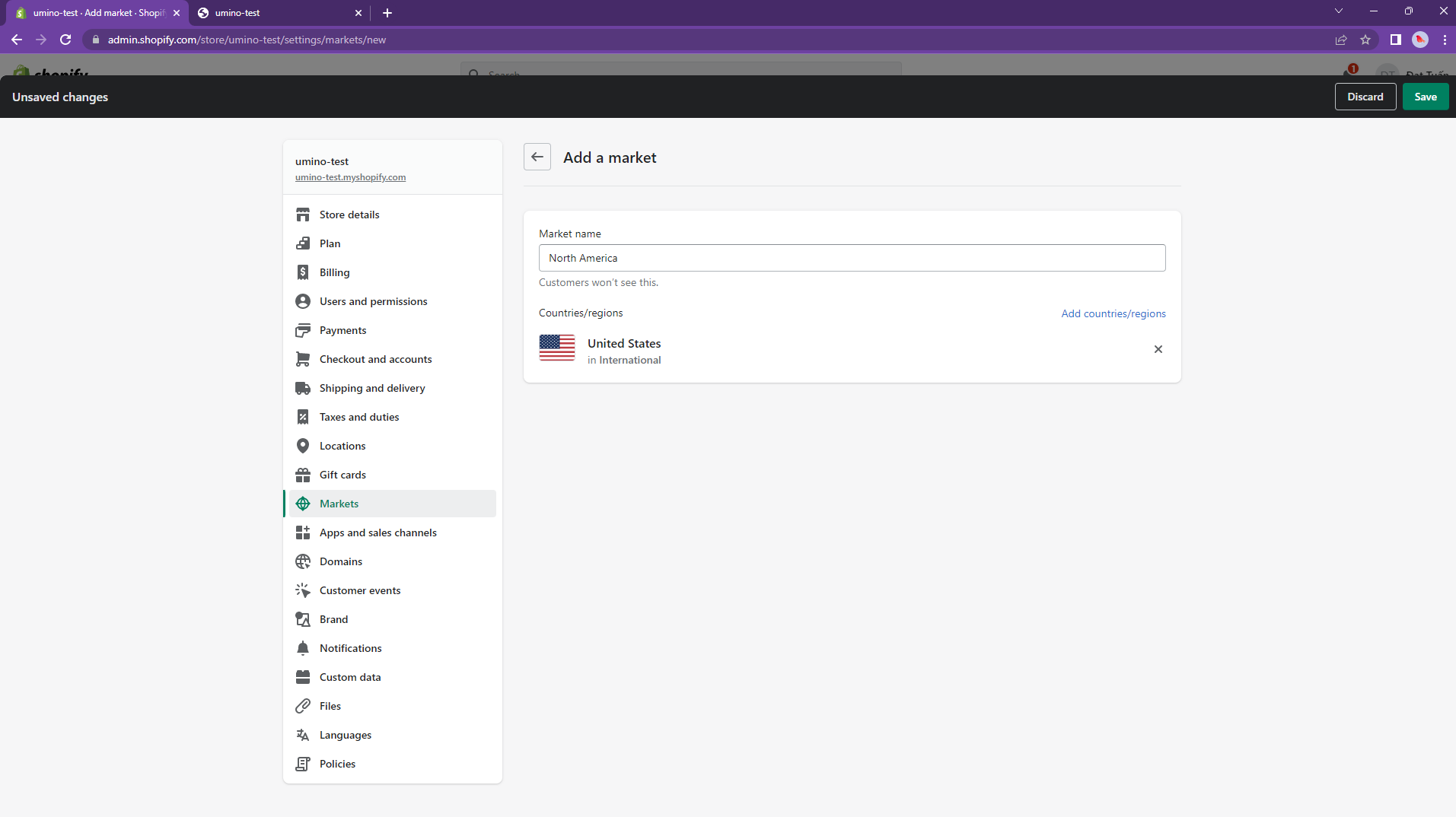
Task: Open a new browser tab
Action: tap(387, 13)
